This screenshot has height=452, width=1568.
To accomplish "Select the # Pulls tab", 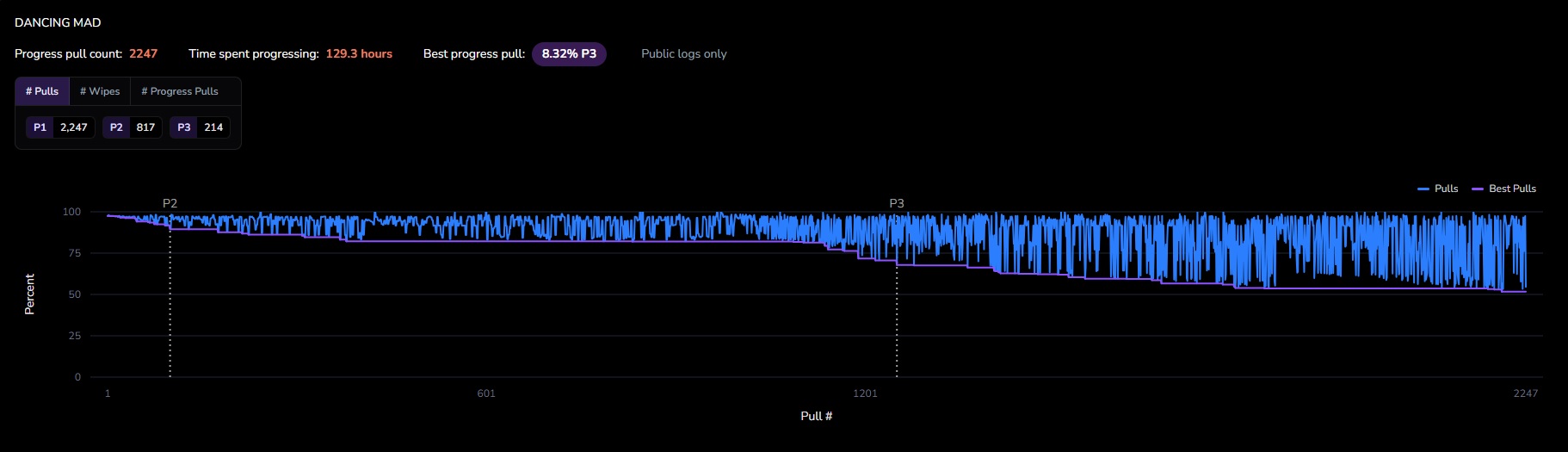I will [x=42, y=91].
